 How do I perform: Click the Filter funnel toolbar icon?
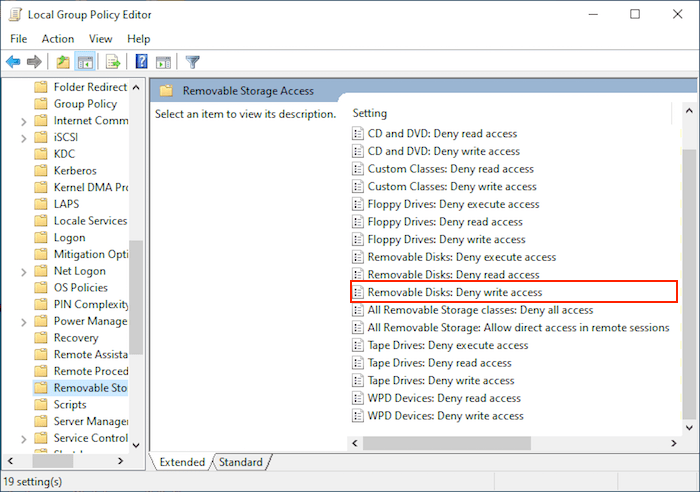click(193, 62)
